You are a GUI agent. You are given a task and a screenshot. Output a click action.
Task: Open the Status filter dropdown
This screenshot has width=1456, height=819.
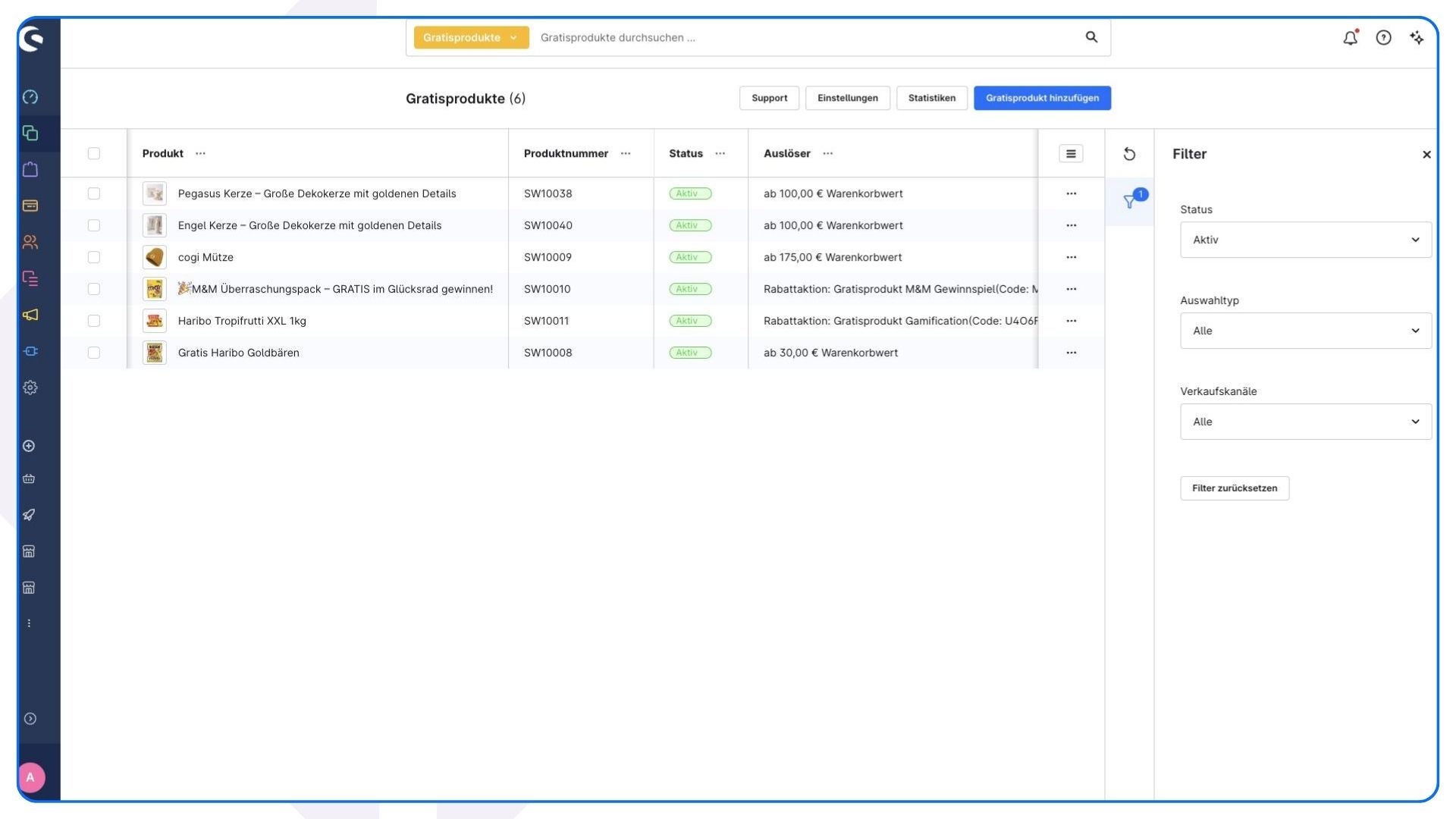(x=1306, y=240)
